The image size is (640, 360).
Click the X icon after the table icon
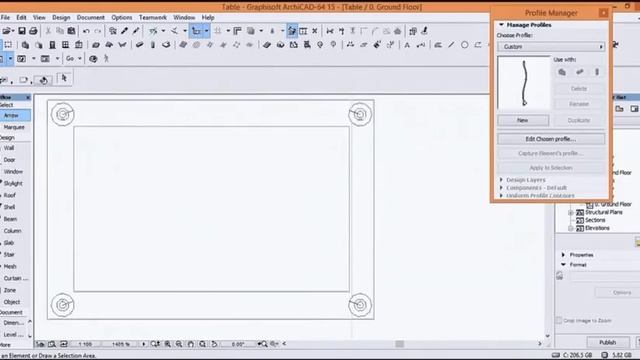click(315, 31)
